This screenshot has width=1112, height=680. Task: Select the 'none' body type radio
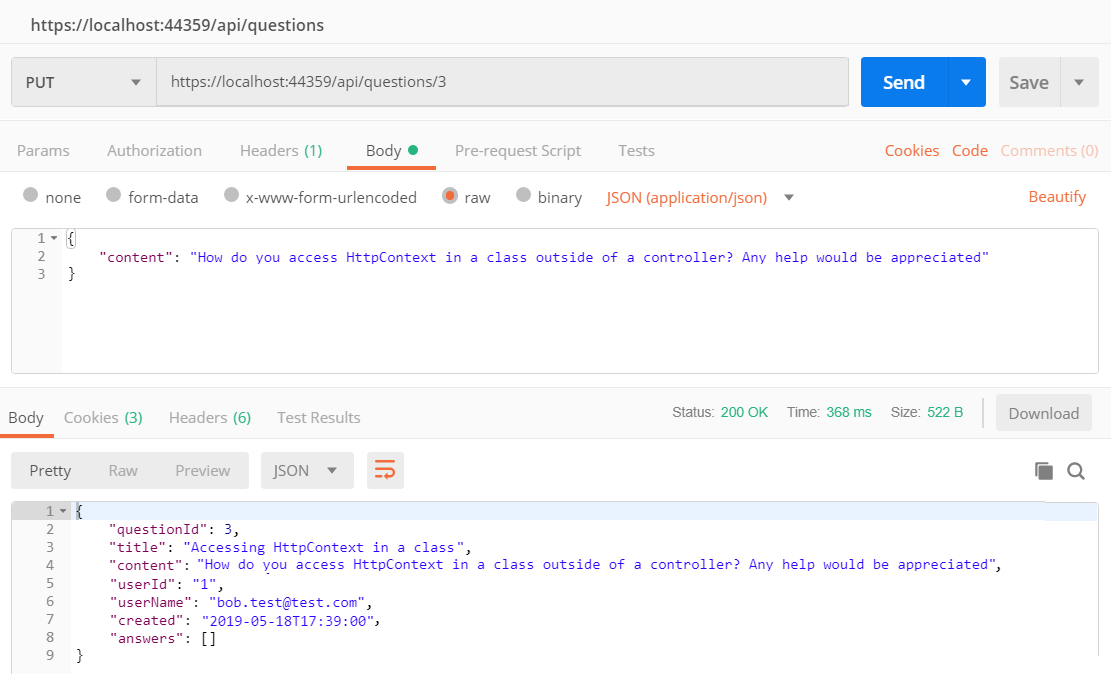(x=31, y=196)
